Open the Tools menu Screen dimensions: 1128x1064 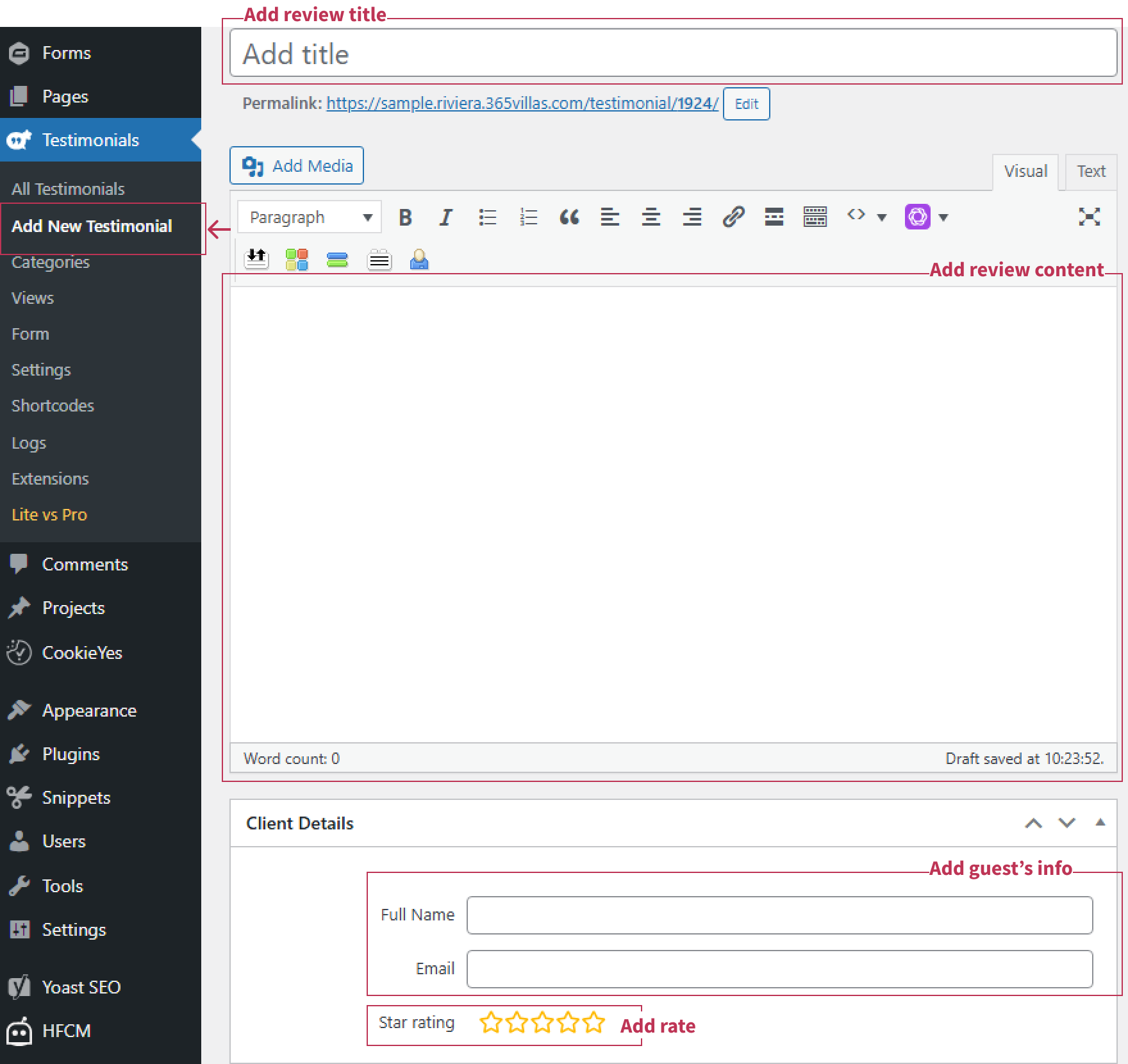101,886
